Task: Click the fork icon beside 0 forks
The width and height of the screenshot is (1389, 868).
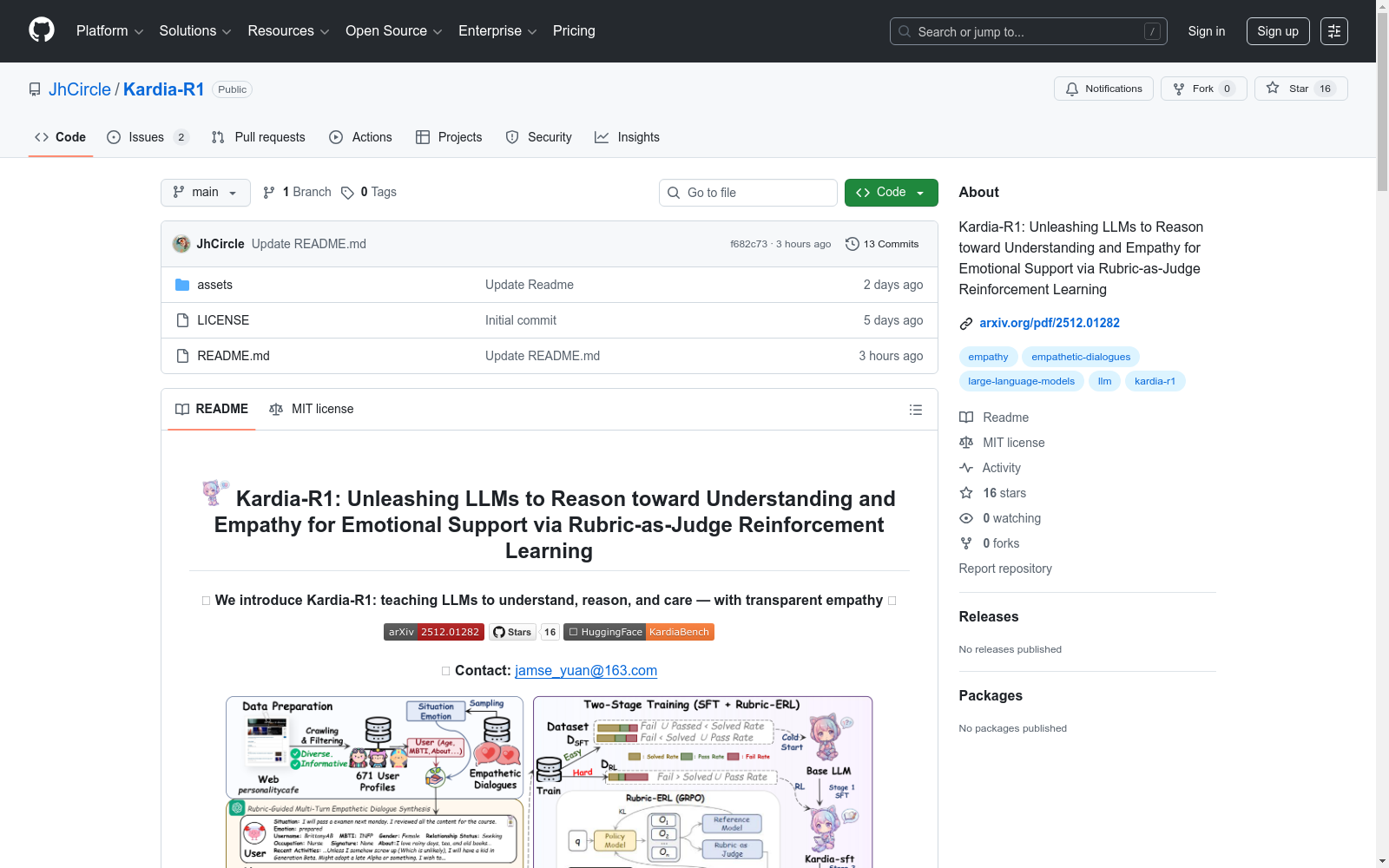Action: [x=966, y=543]
